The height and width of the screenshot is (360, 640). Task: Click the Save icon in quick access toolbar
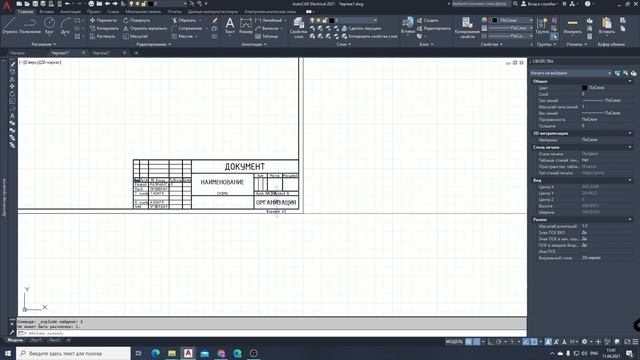coord(35,4)
